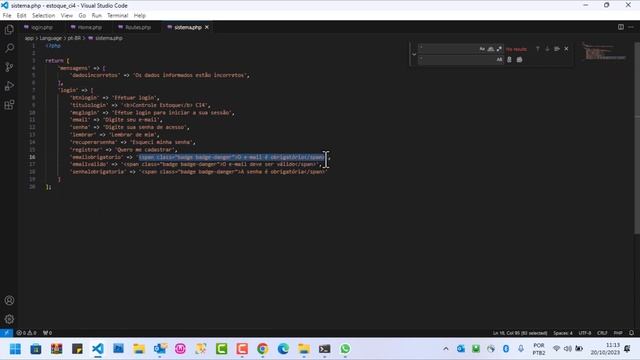Open the Run and Debug view
640x360 pixels.
[9, 86]
